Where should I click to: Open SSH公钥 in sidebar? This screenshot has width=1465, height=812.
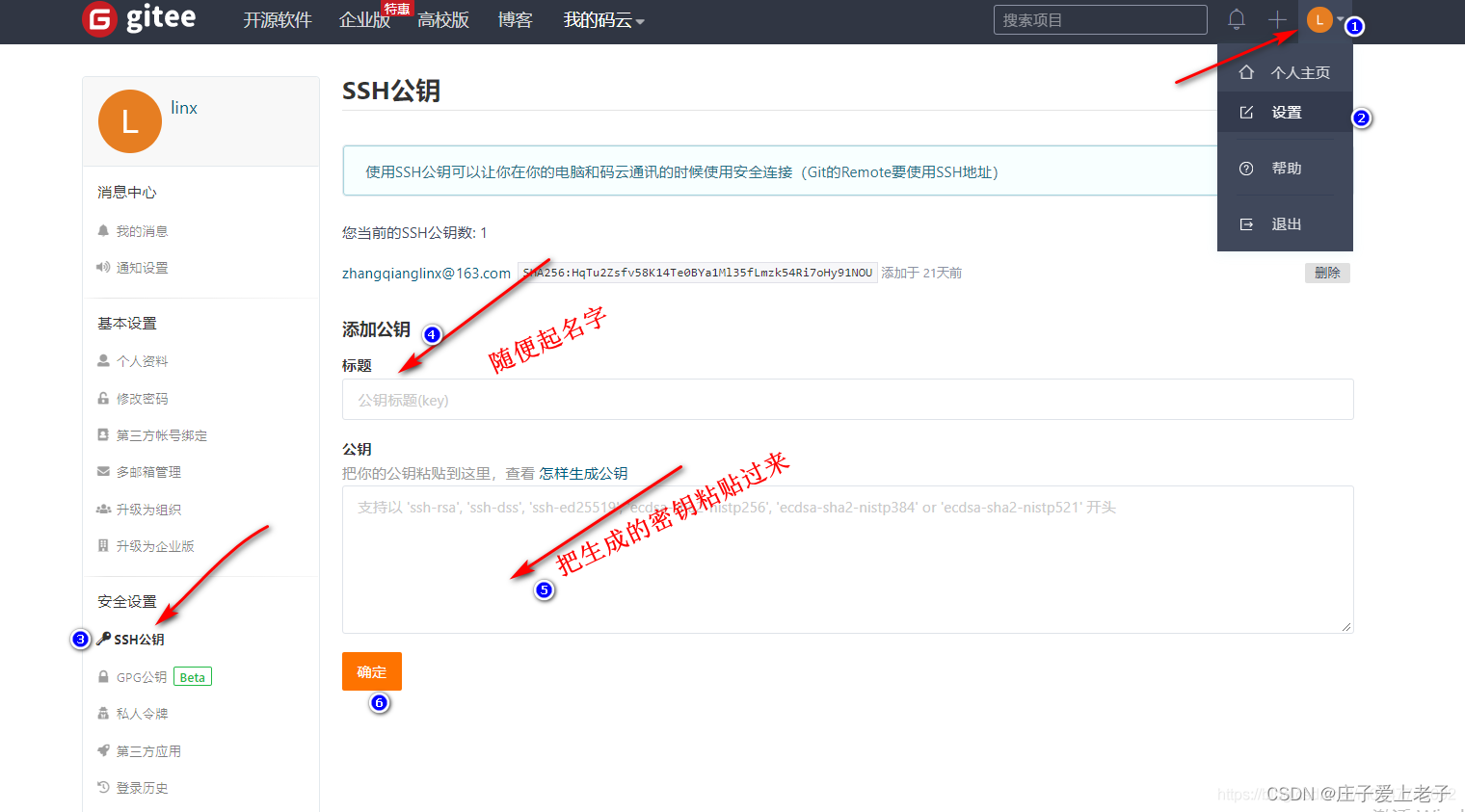[139, 640]
